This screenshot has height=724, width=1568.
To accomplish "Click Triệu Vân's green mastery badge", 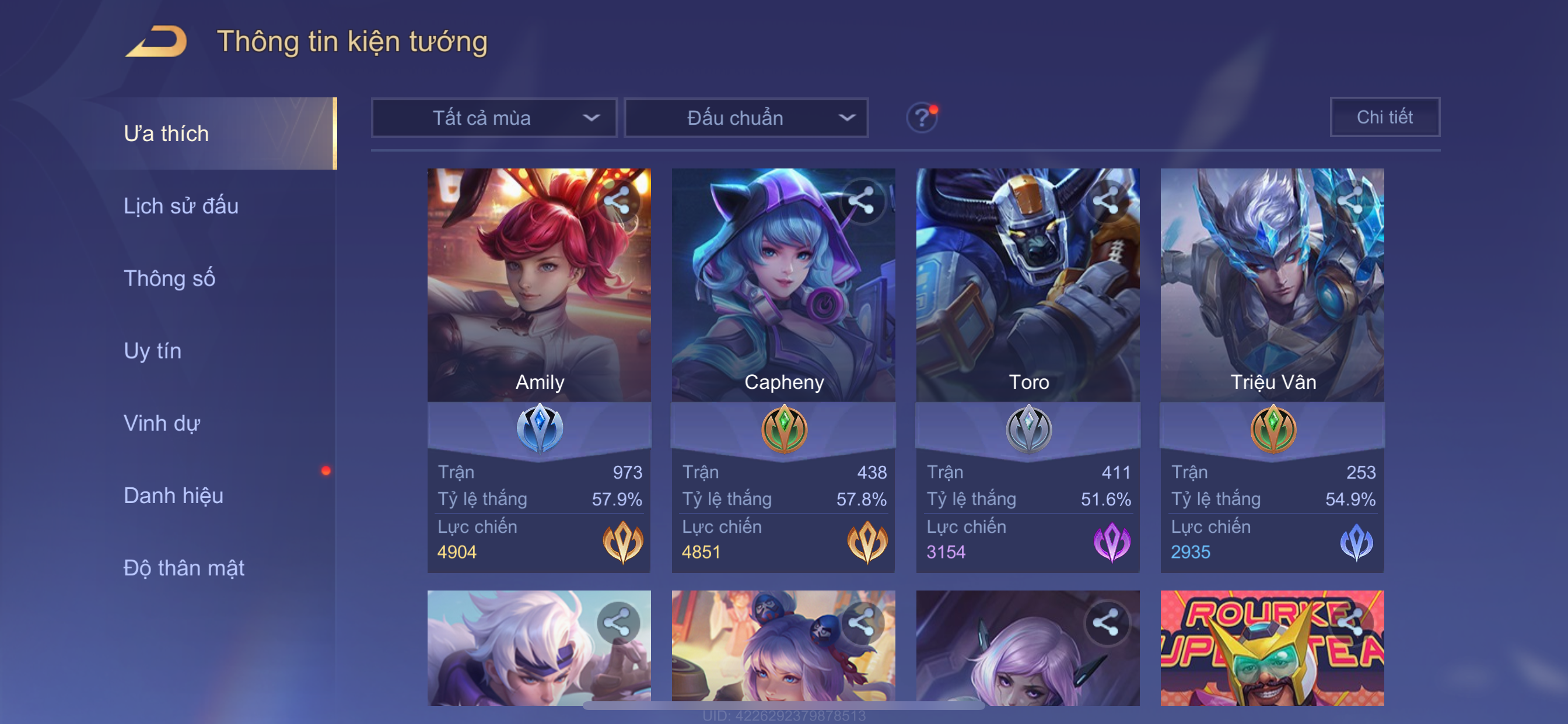I will tap(1273, 428).
